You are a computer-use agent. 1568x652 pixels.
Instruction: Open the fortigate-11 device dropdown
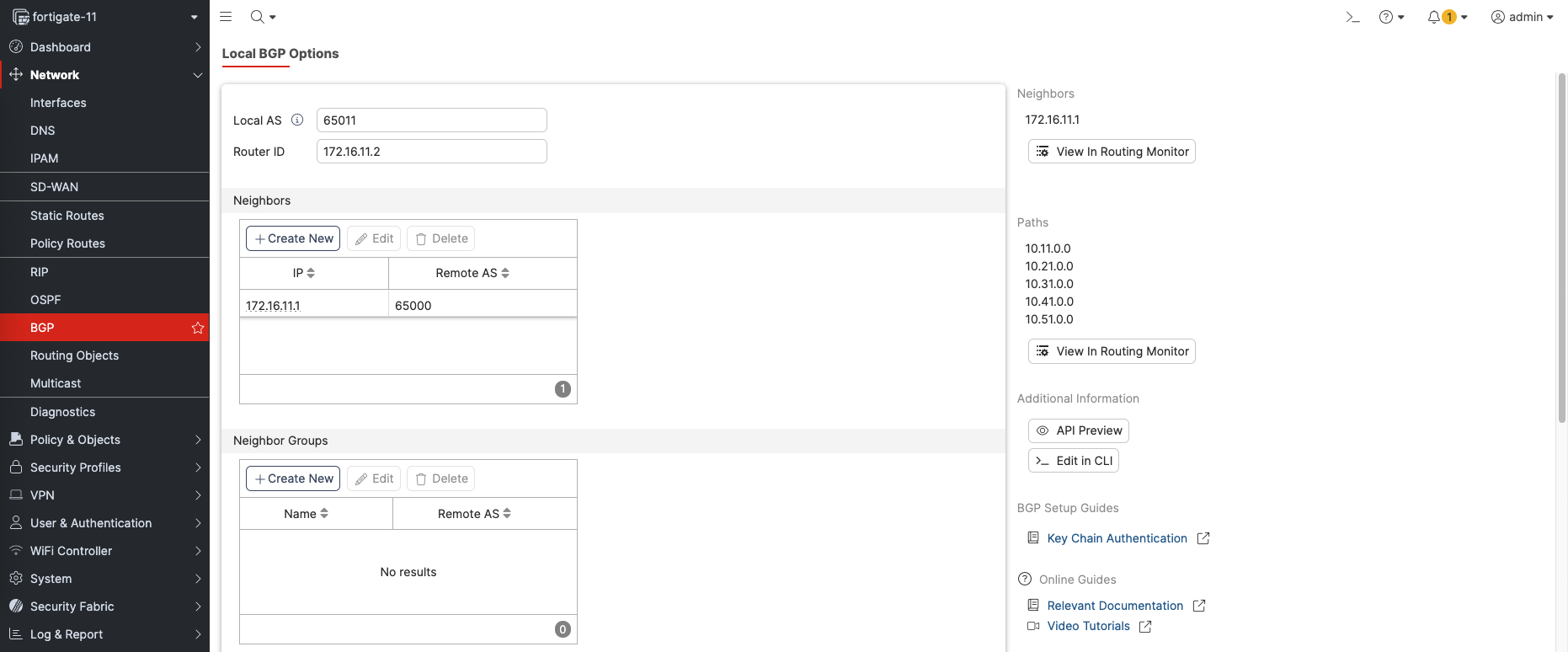tap(104, 17)
